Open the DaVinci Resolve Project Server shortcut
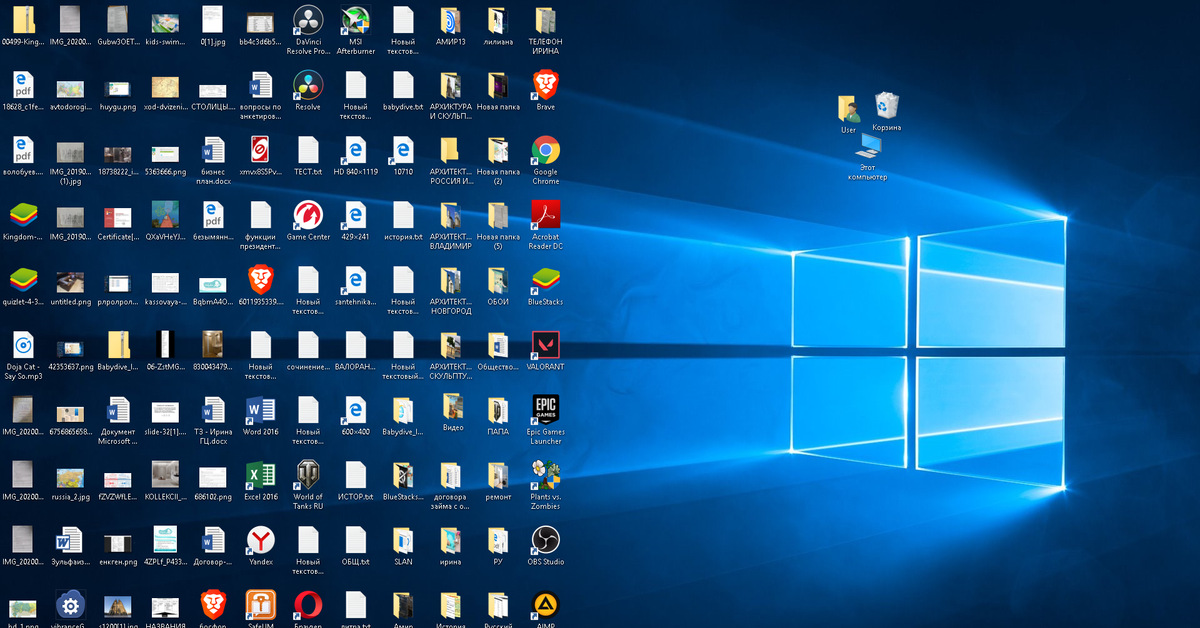This screenshot has height=628, width=1200. click(x=307, y=21)
